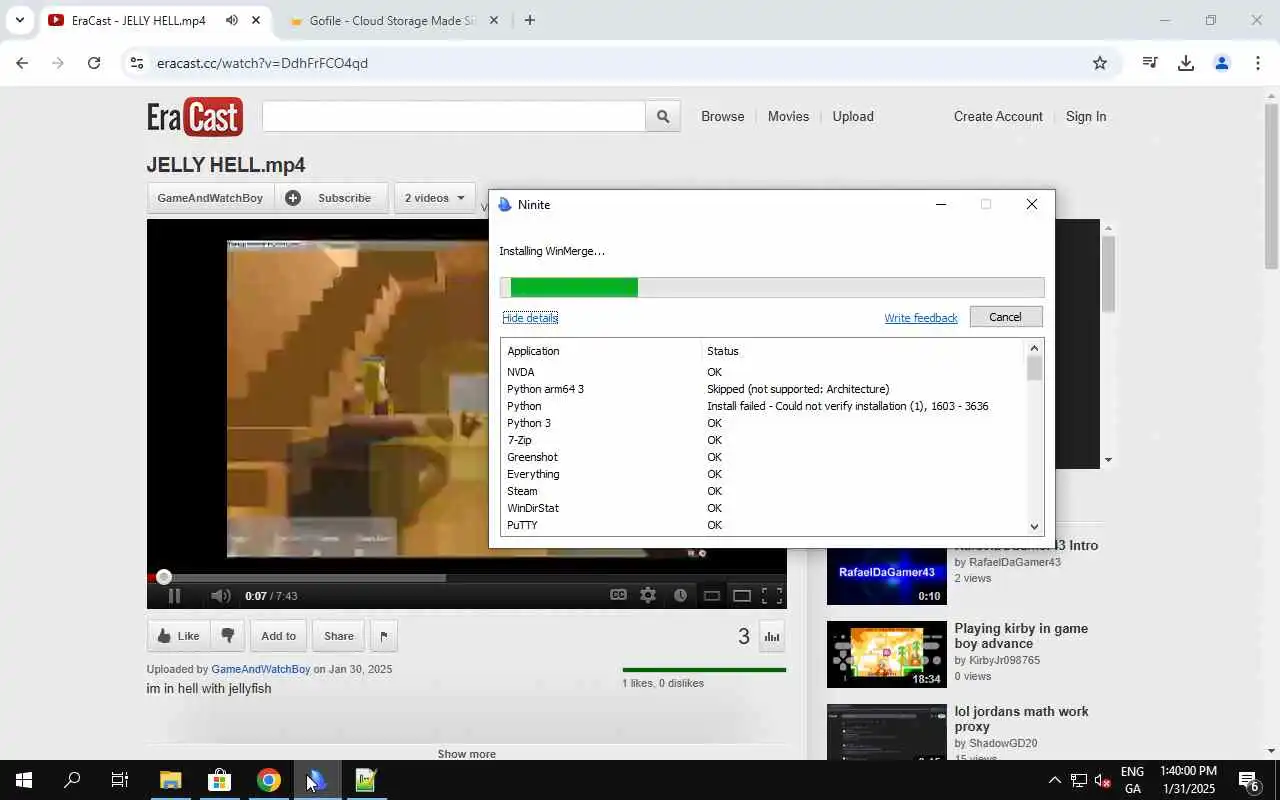Mute the EraCast tab audio icon

pyautogui.click(x=232, y=20)
